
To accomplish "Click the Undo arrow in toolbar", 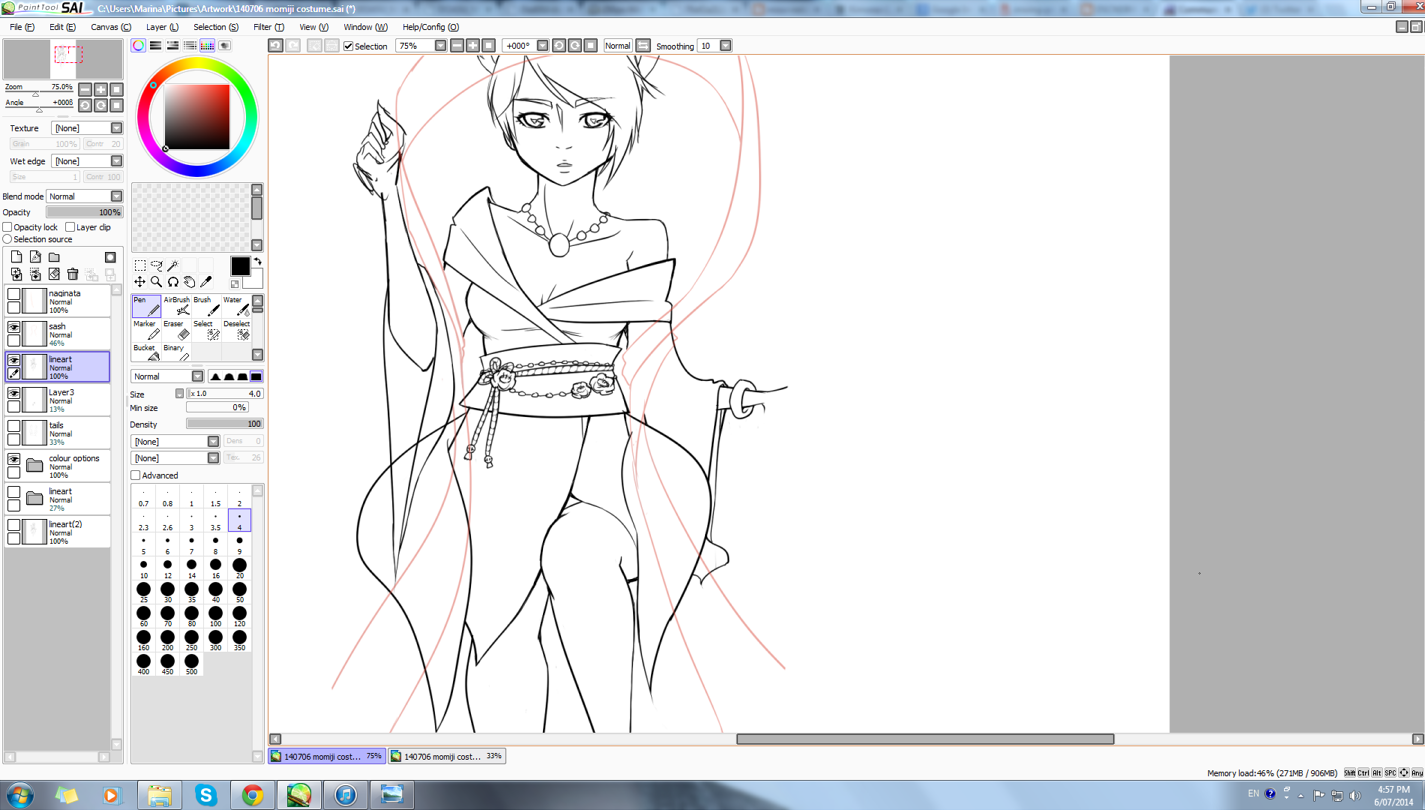I will pos(276,46).
